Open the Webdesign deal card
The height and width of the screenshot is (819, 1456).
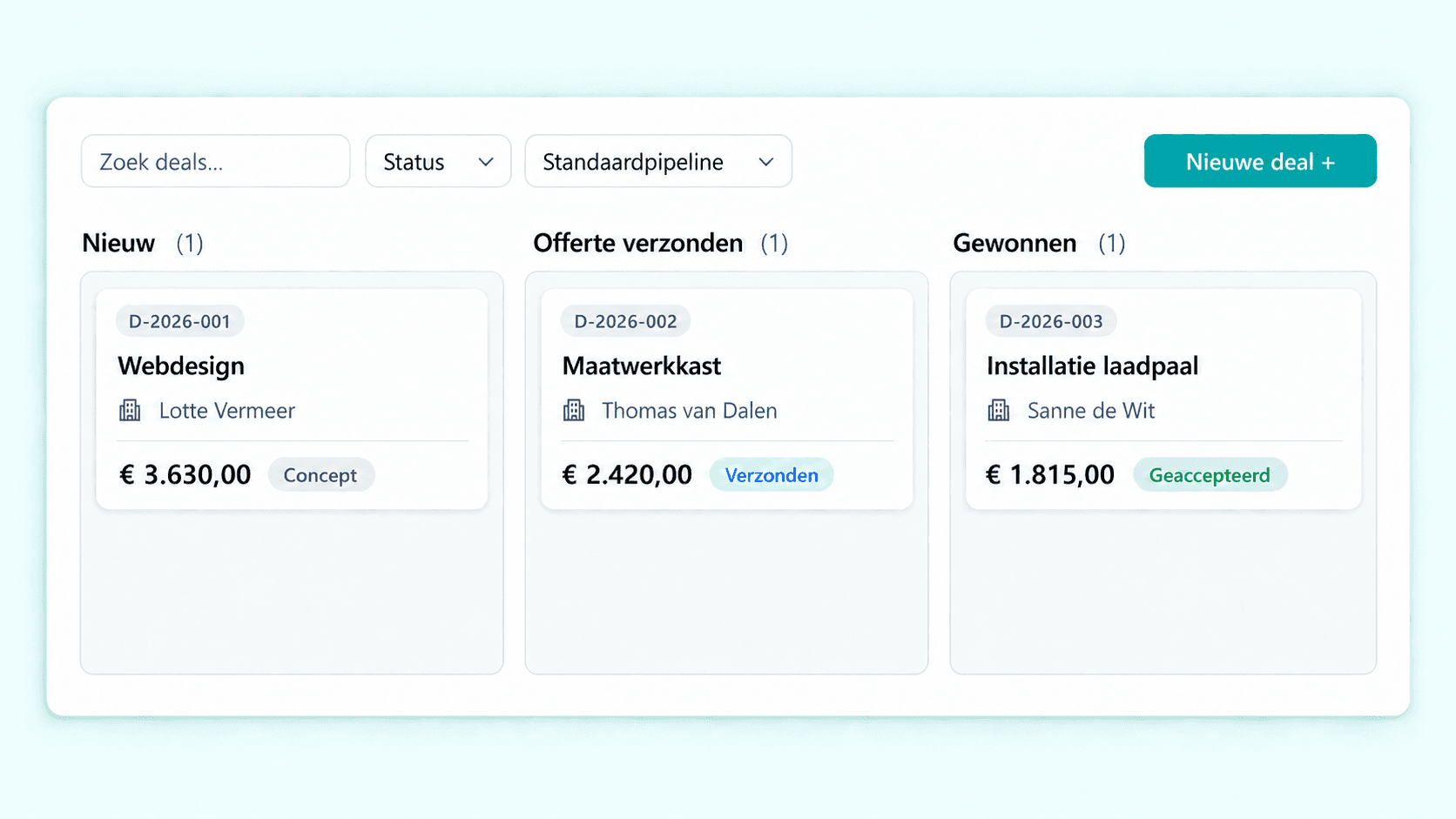coord(292,399)
